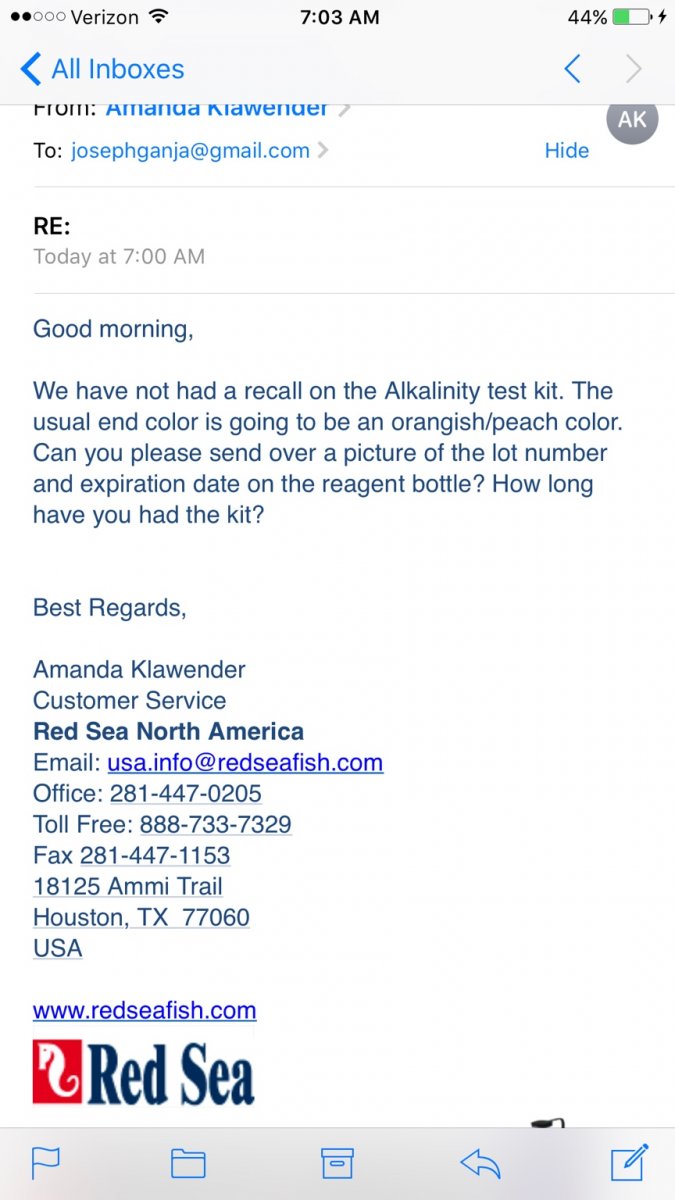Open the 18125 Ammi Trail address
Image resolution: width=675 pixels, height=1200 pixels.
coord(128,887)
